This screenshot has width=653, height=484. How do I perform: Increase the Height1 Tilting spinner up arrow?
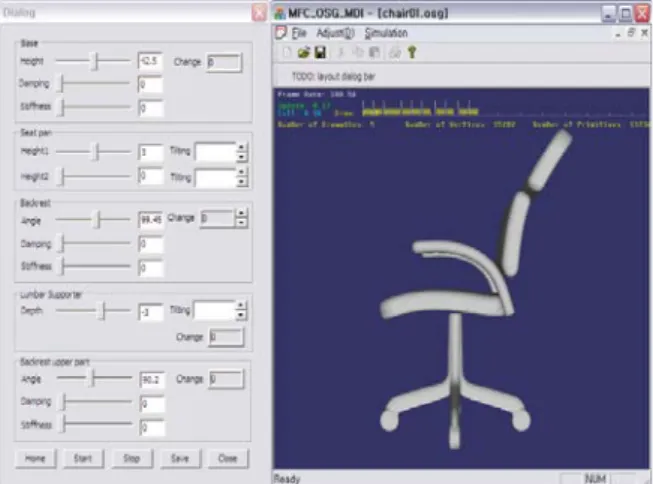242,147
